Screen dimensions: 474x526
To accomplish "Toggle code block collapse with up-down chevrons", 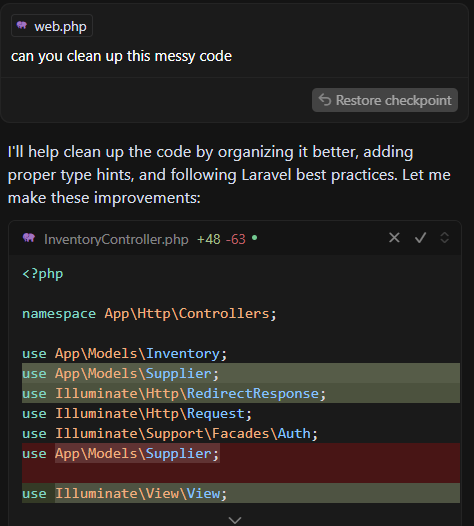I will (x=444, y=238).
